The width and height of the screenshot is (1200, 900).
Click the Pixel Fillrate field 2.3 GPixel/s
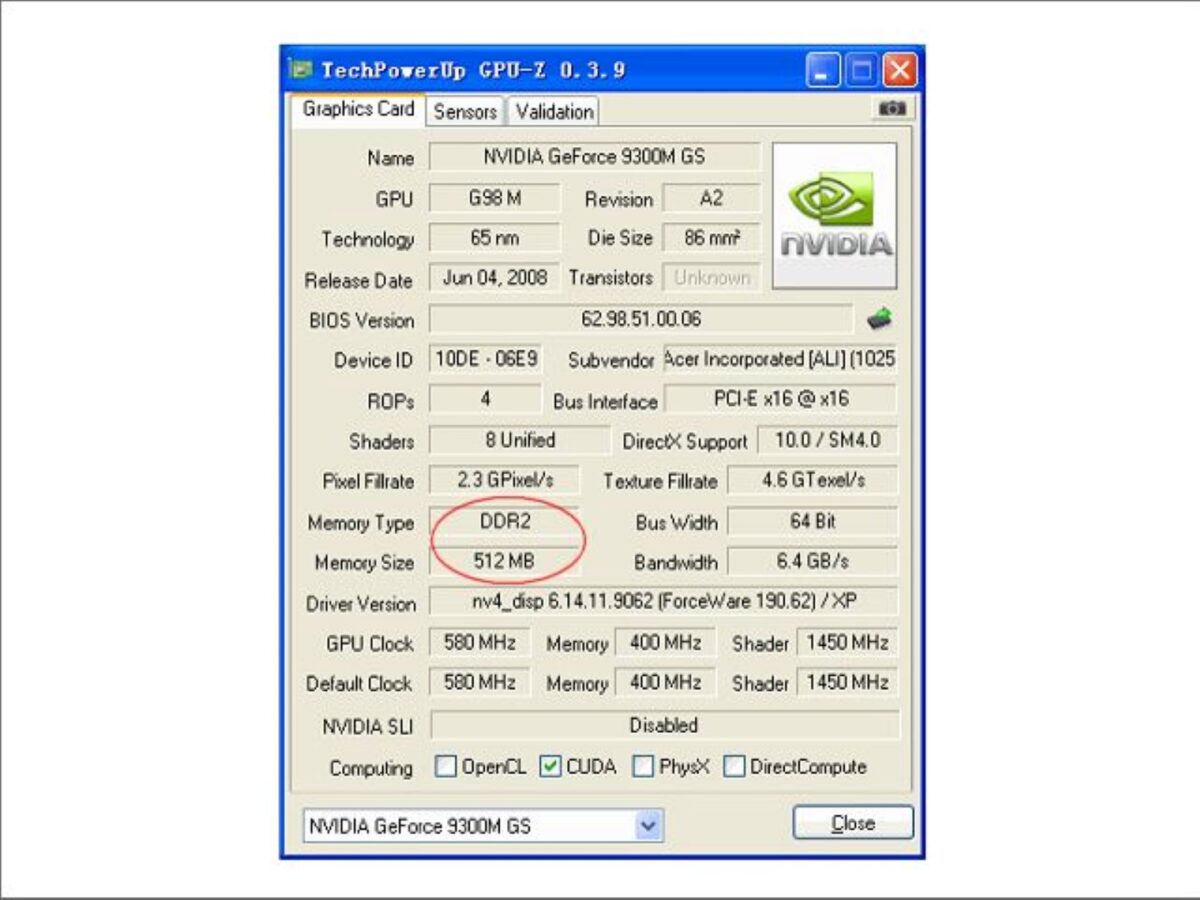click(x=505, y=480)
